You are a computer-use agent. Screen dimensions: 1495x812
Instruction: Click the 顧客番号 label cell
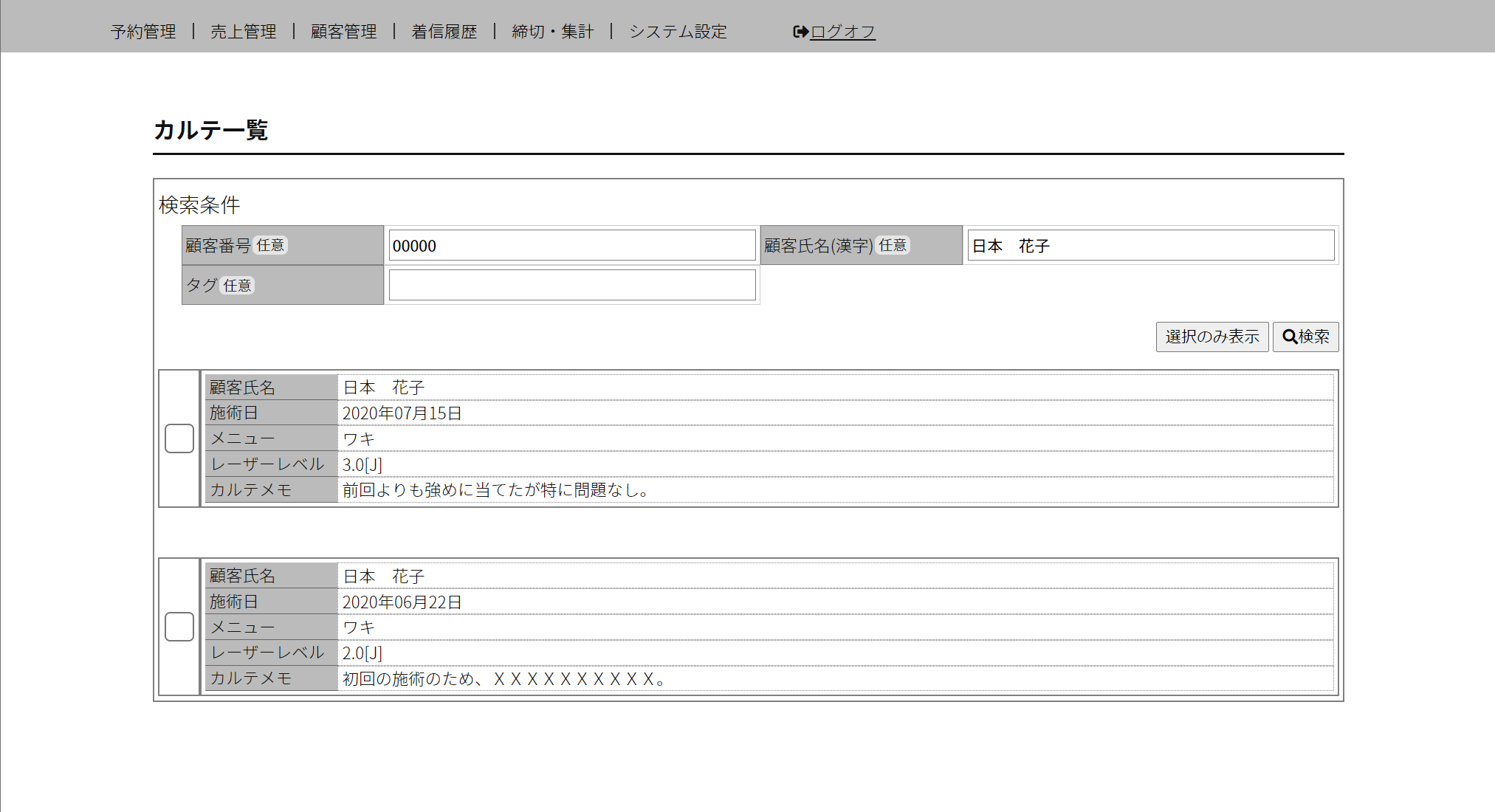(283, 245)
